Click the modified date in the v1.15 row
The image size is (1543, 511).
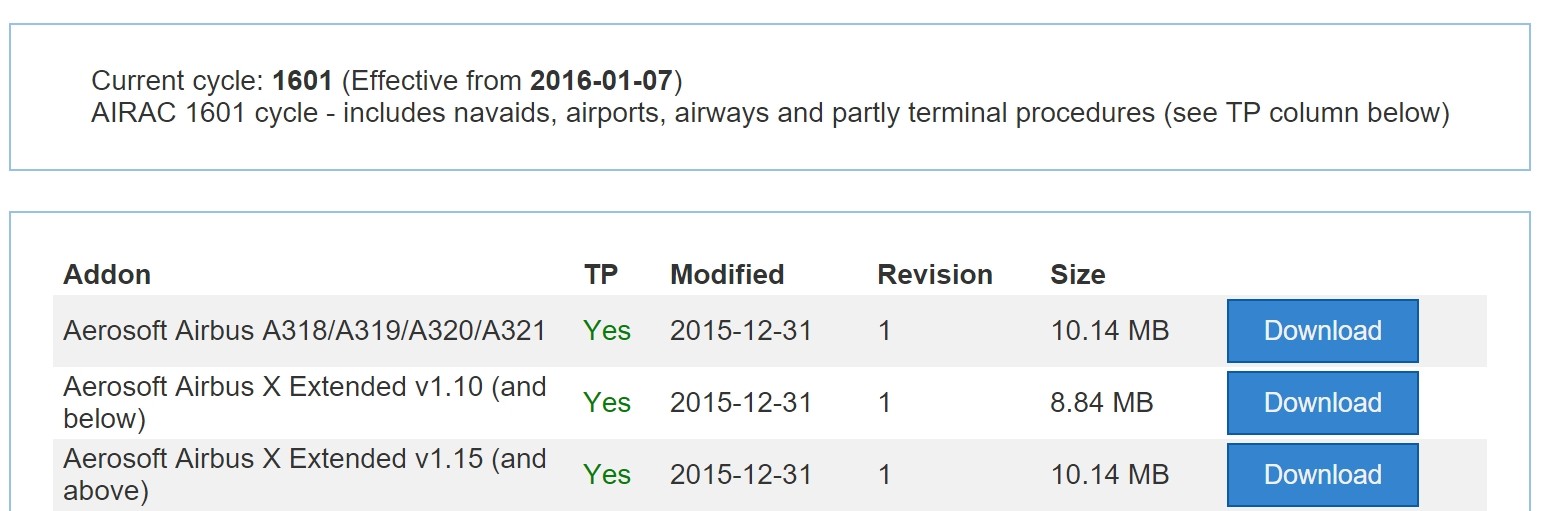pos(741,475)
